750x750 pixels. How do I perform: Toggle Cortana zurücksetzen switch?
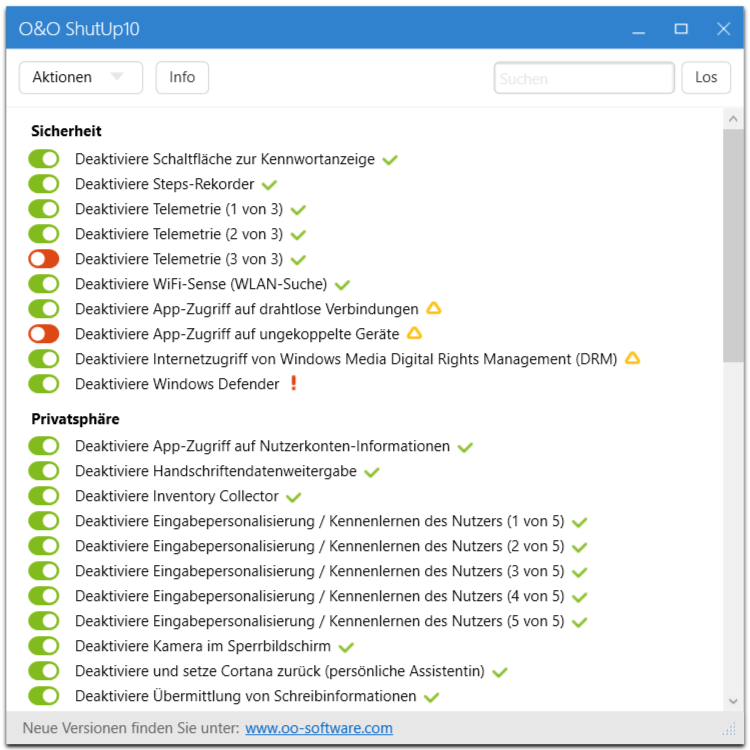tap(44, 671)
